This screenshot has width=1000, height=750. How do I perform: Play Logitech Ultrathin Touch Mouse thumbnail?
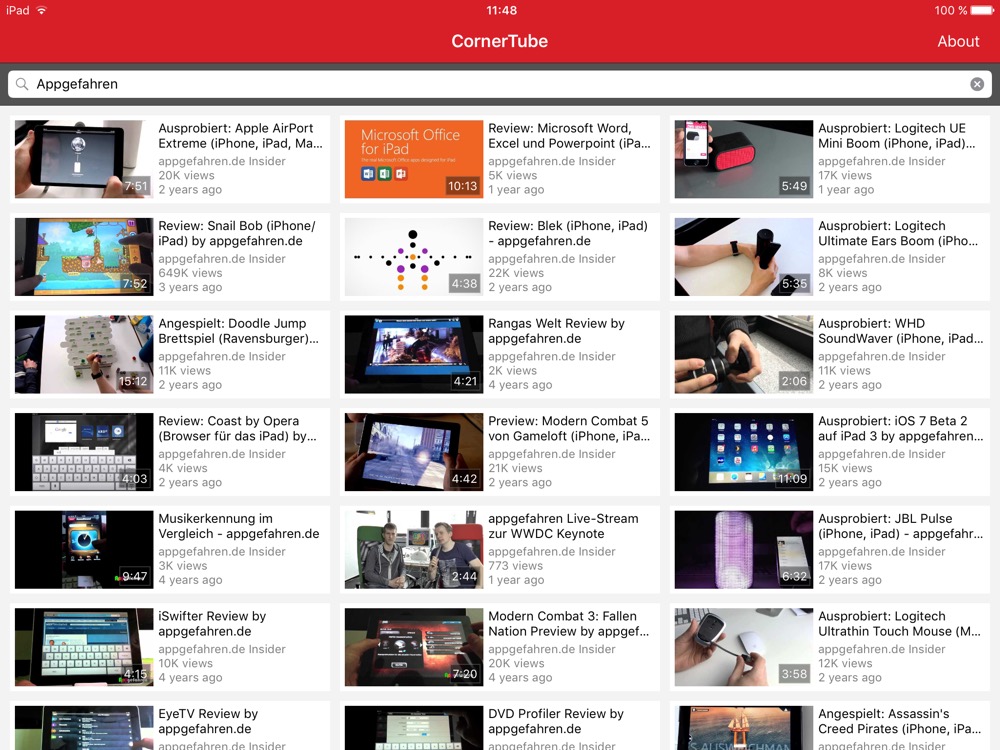pyautogui.click(x=743, y=647)
